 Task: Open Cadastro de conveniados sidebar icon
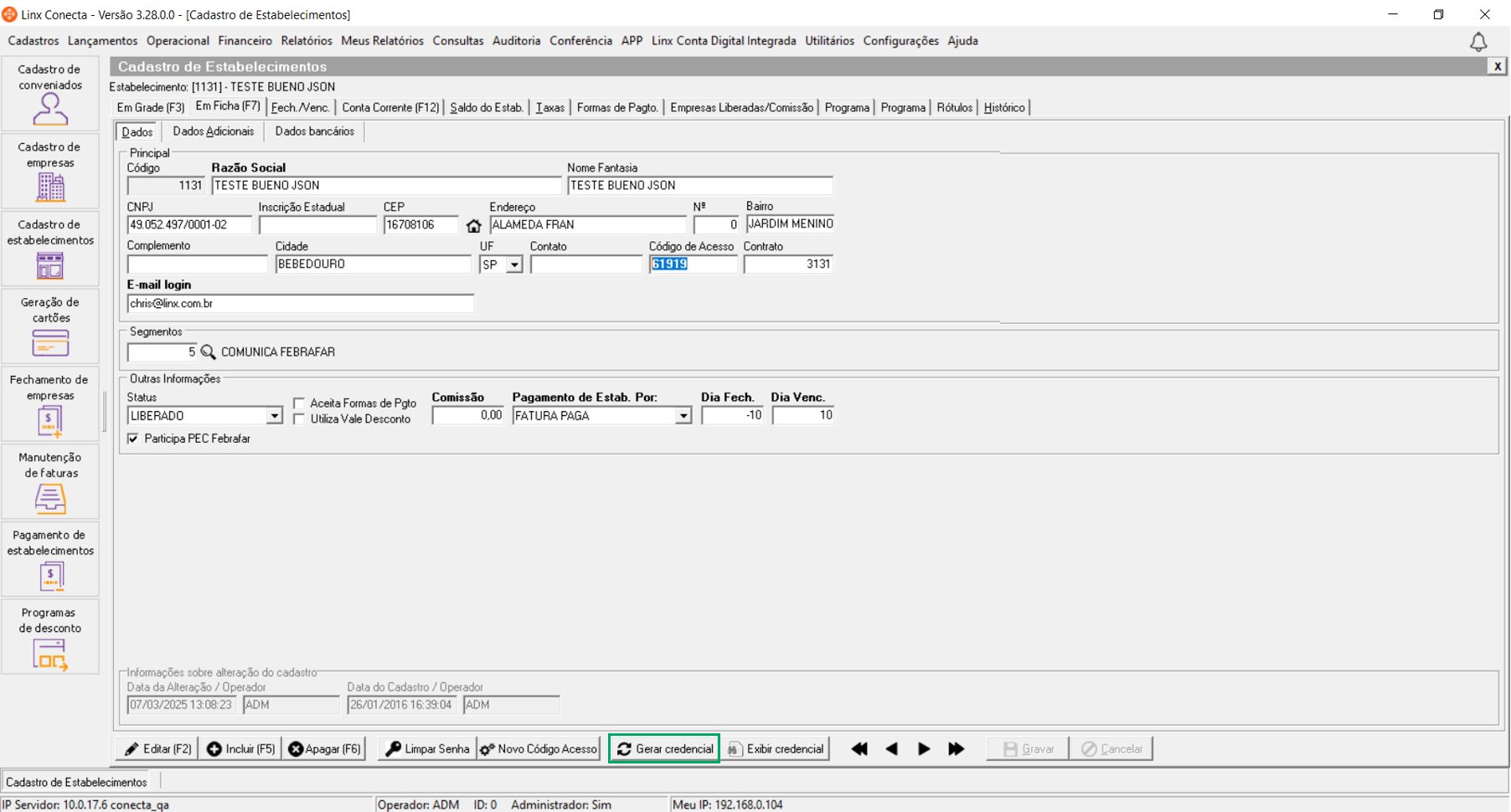(50, 94)
